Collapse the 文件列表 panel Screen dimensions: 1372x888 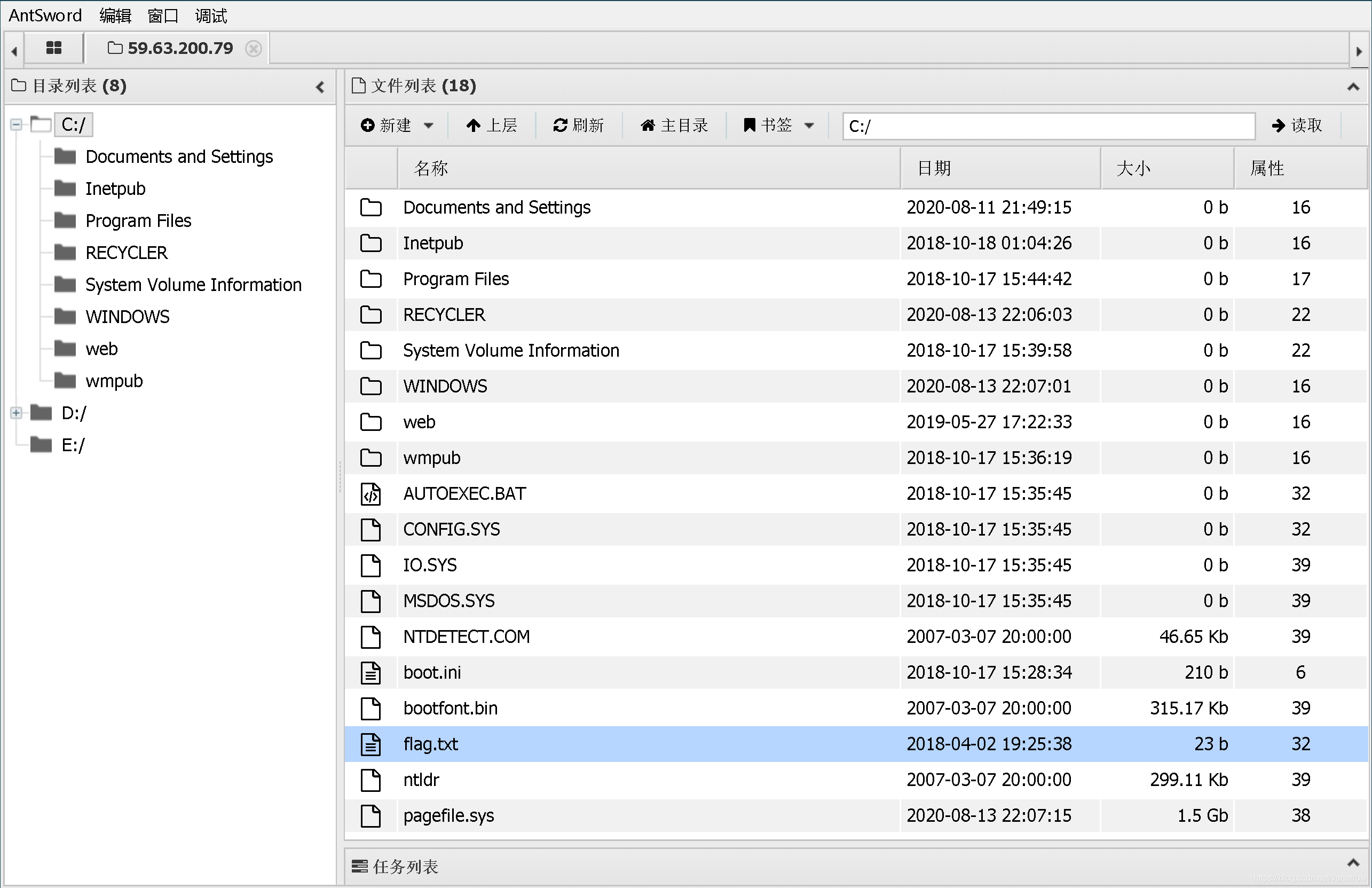point(1353,87)
